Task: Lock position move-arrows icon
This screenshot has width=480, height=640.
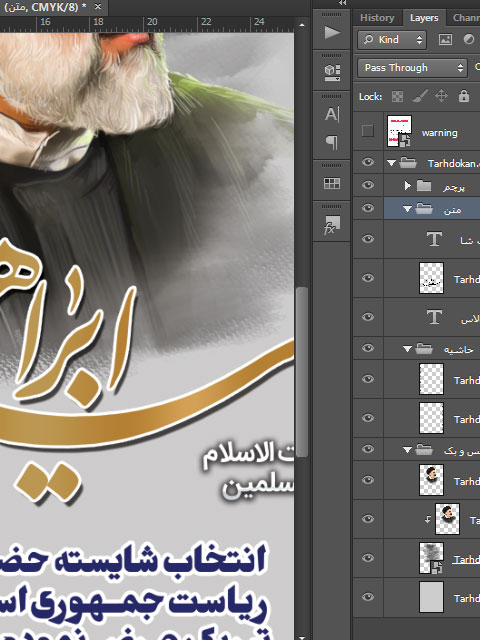Action: click(x=441, y=96)
